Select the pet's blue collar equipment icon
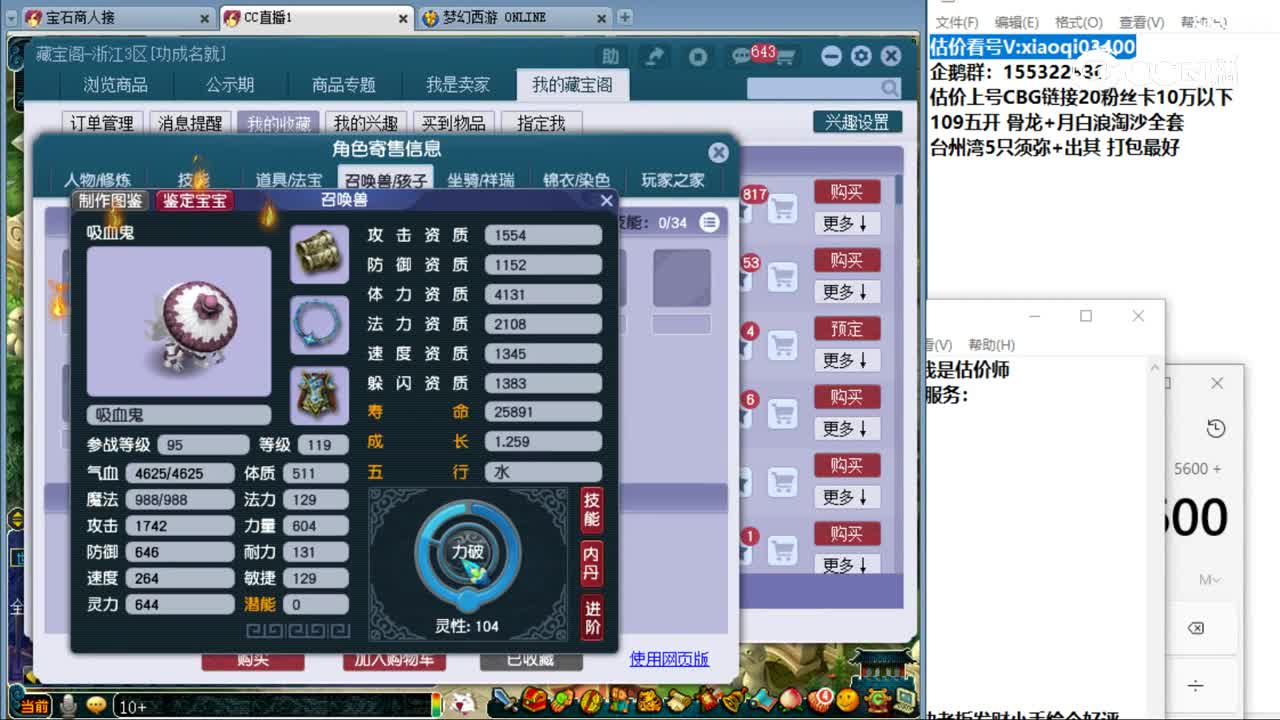Image resolution: width=1280 pixels, height=720 pixels. [x=319, y=324]
